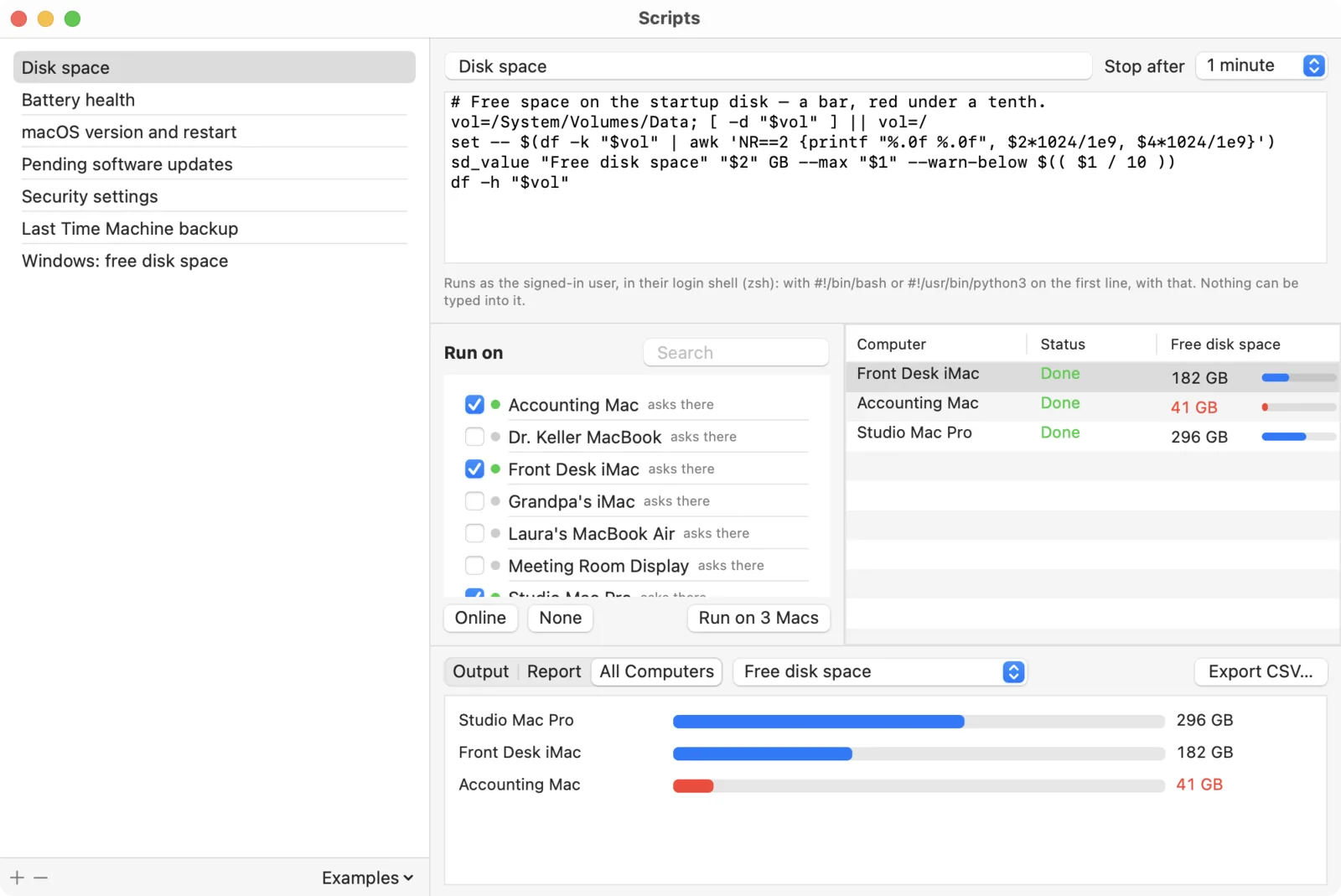Open the Stop after duration dropdown
Image resolution: width=1341 pixels, height=896 pixels.
1261,65
